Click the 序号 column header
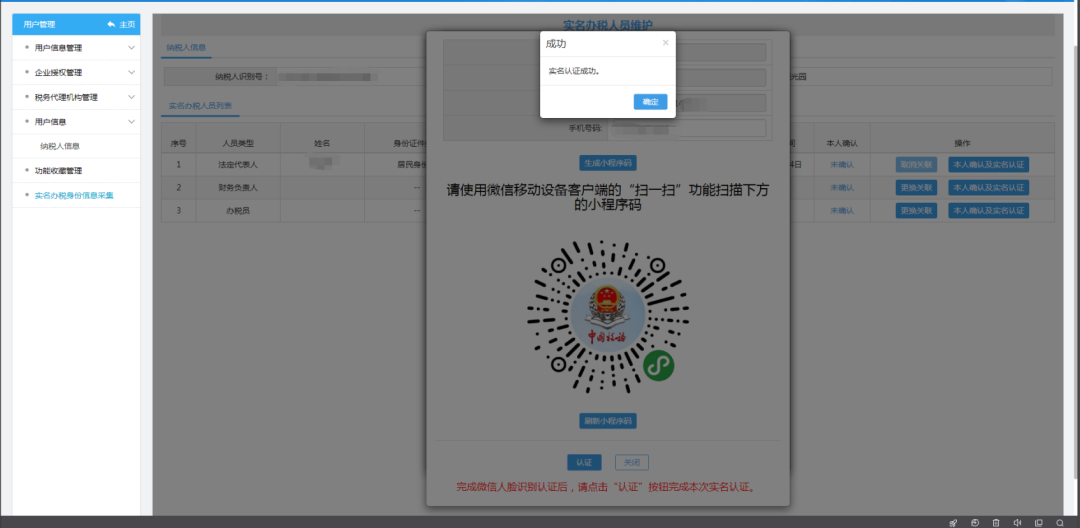 click(x=178, y=143)
